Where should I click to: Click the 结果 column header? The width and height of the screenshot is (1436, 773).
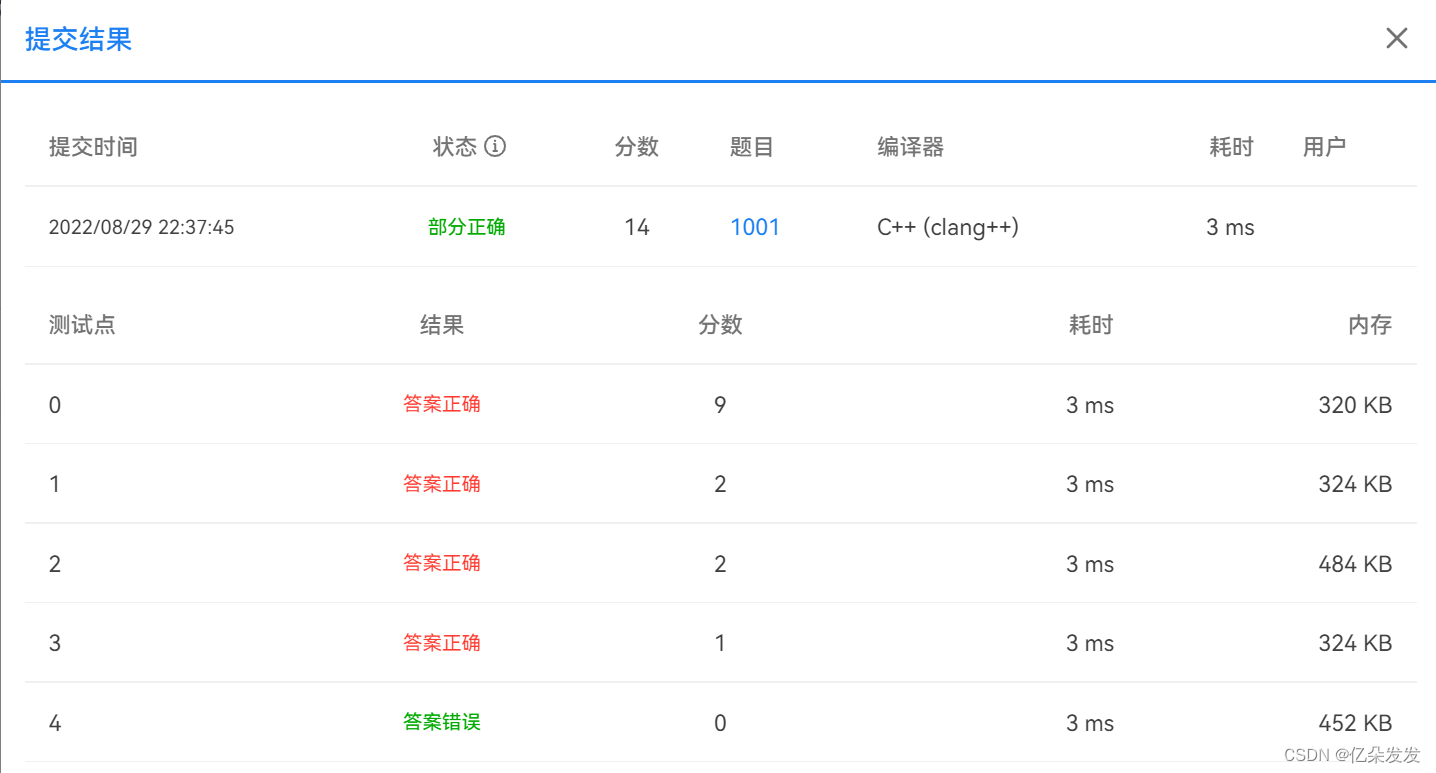(442, 325)
